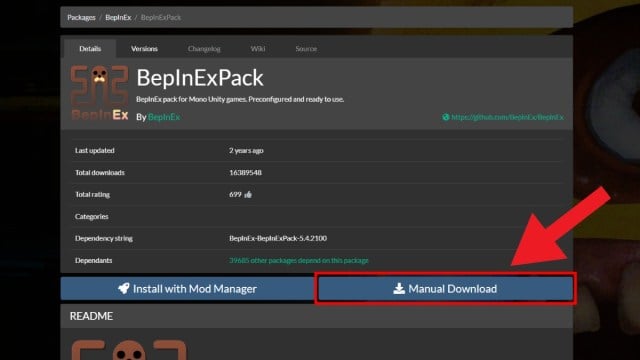This screenshot has width=640, height=360.
Task: Open the Packages breadcrumb link
Action: click(x=81, y=18)
